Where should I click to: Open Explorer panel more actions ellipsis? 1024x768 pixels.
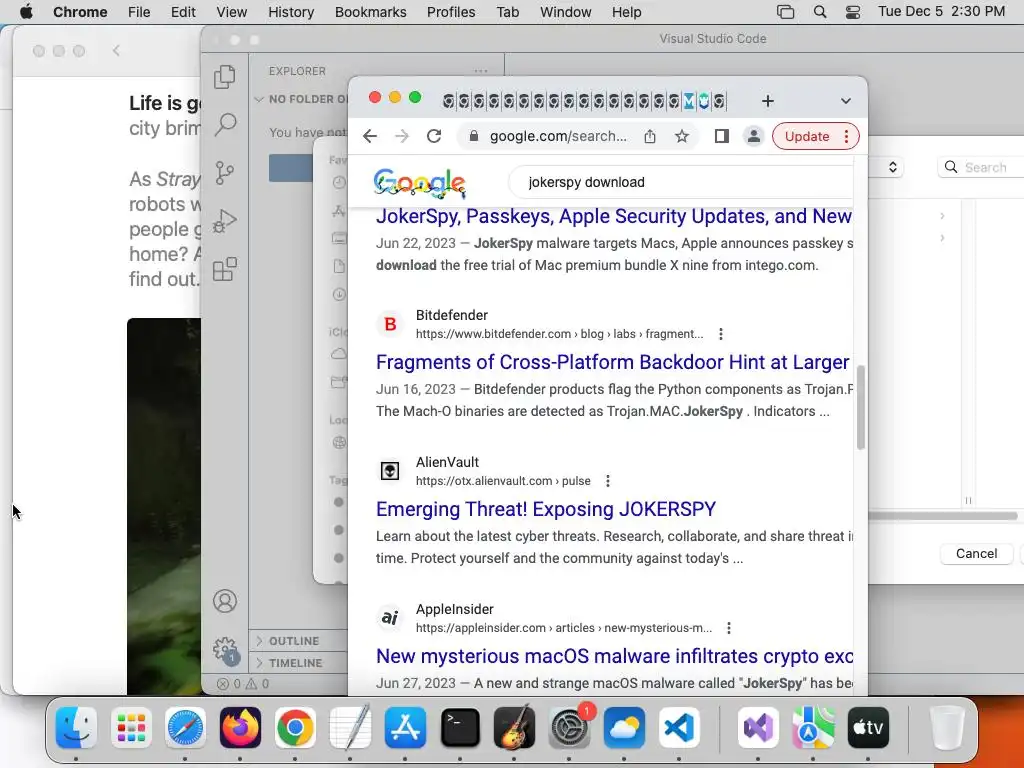click(x=481, y=71)
